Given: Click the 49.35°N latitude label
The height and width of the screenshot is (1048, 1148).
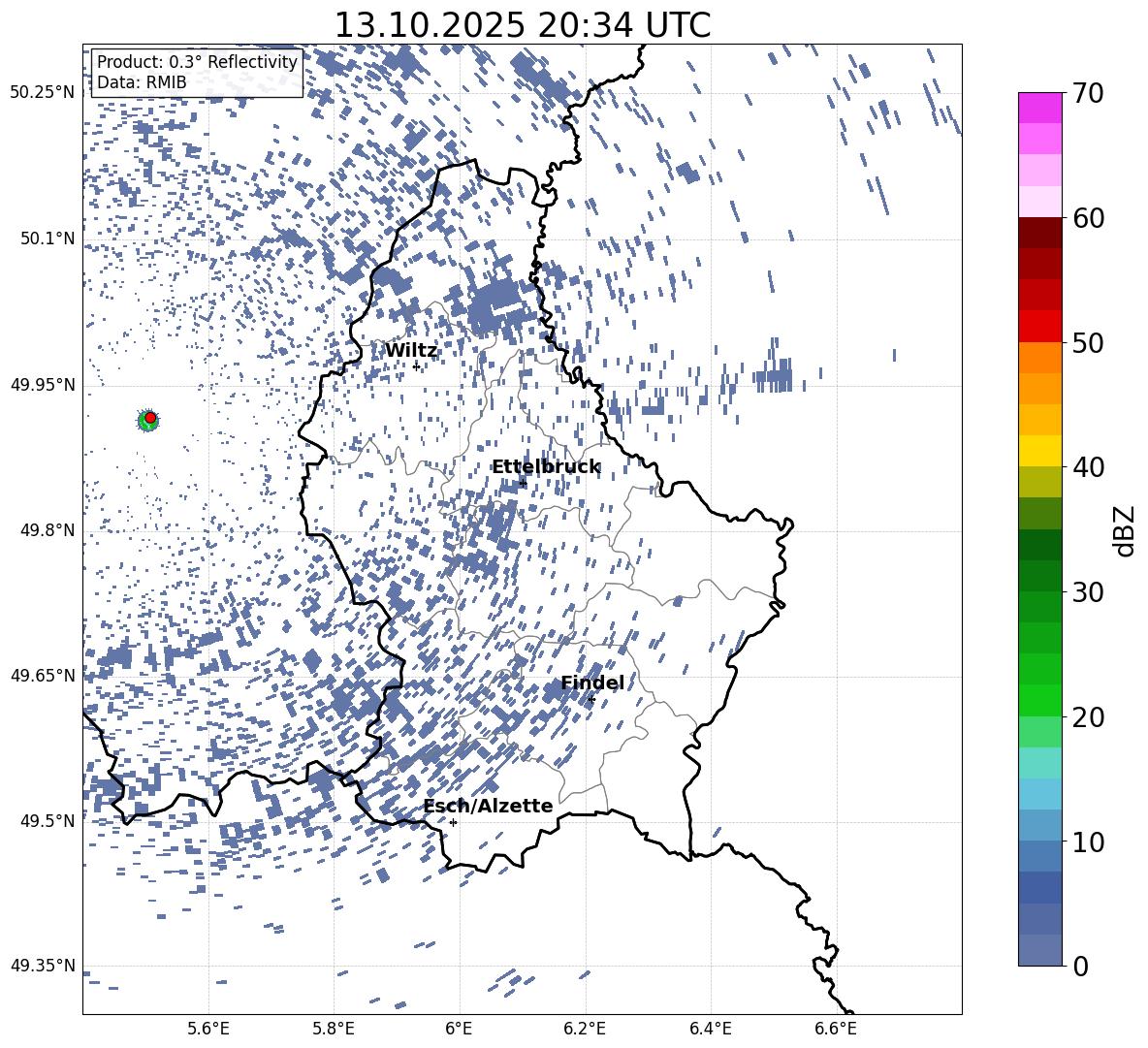Looking at the screenshot, I should (x=43, y=966).
